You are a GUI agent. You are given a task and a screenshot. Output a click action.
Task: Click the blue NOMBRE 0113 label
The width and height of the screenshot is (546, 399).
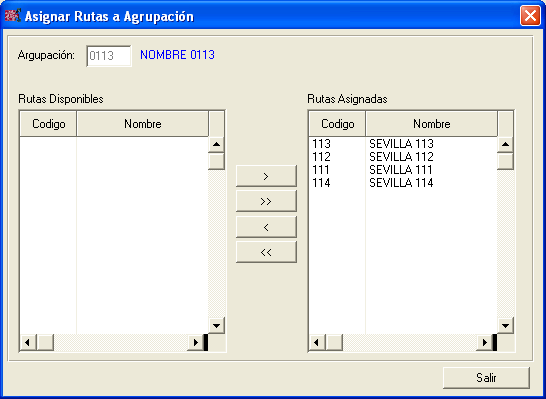coord(177,55)
